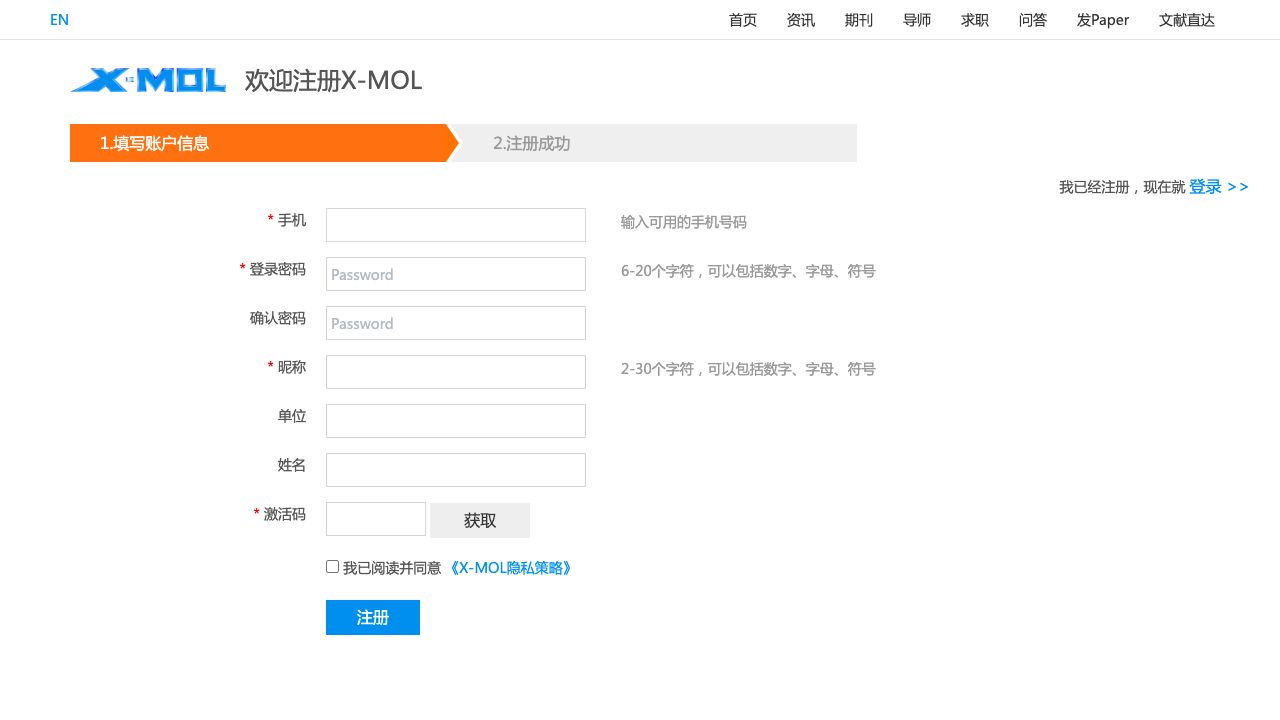Click the 确认密码 confirm password field
The image size is (1280, 720).
click(x=456, y=323)
